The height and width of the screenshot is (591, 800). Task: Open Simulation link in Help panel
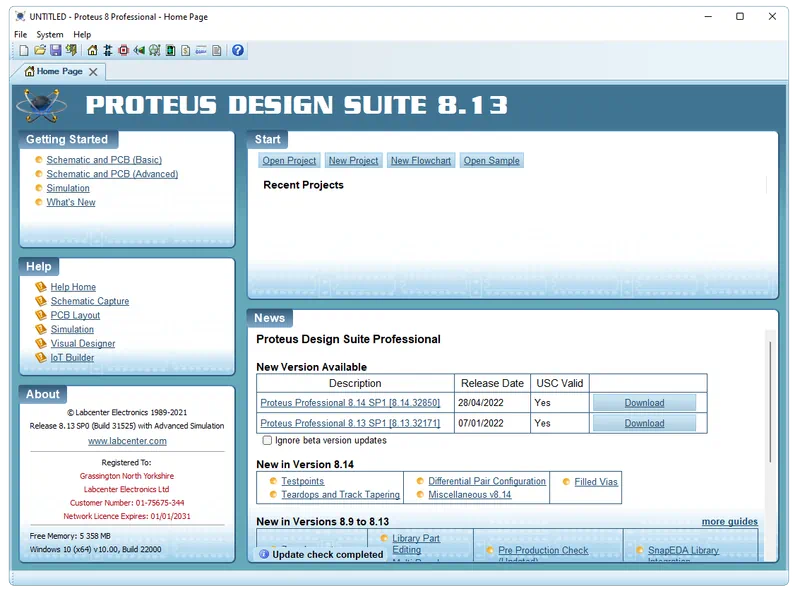coord(72,329)
